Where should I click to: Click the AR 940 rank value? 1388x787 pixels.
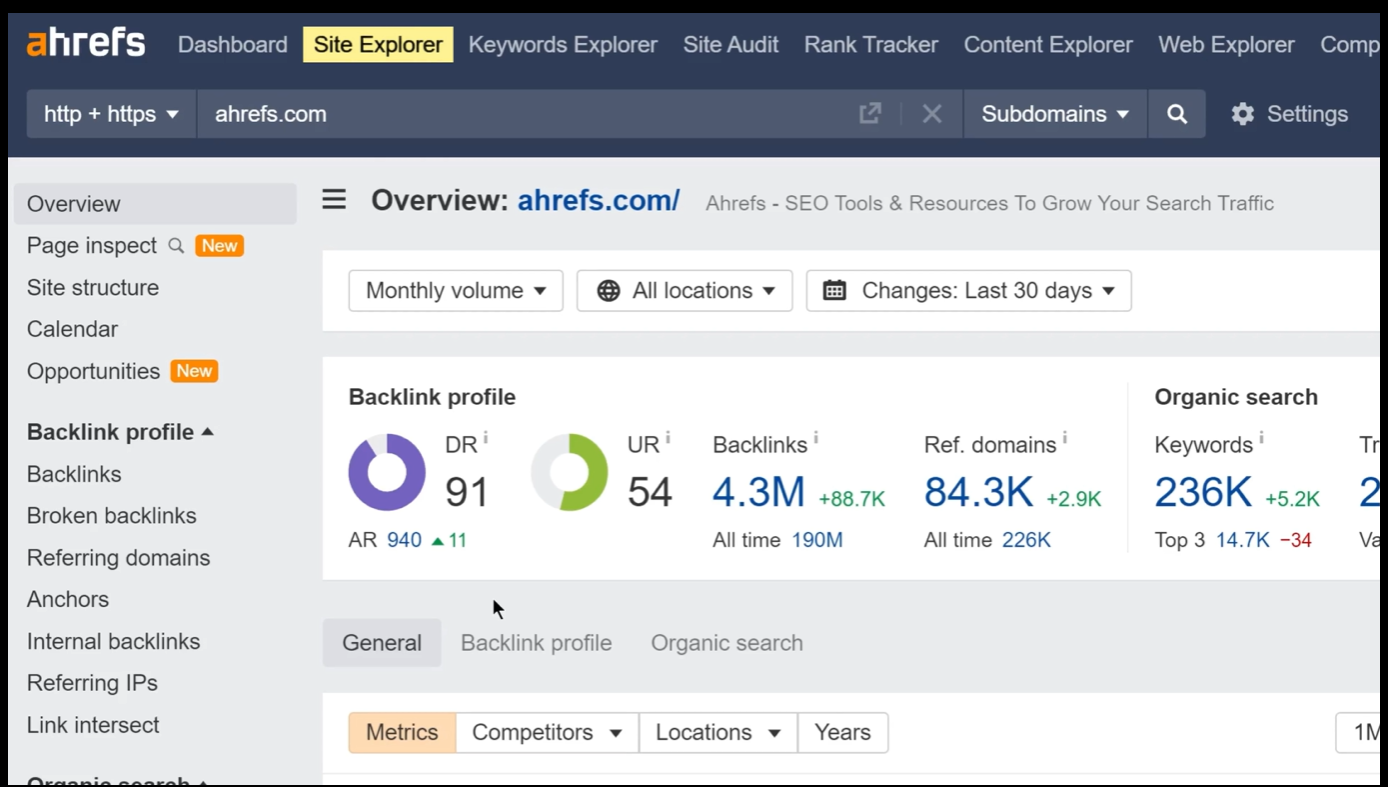coord(404,541)
